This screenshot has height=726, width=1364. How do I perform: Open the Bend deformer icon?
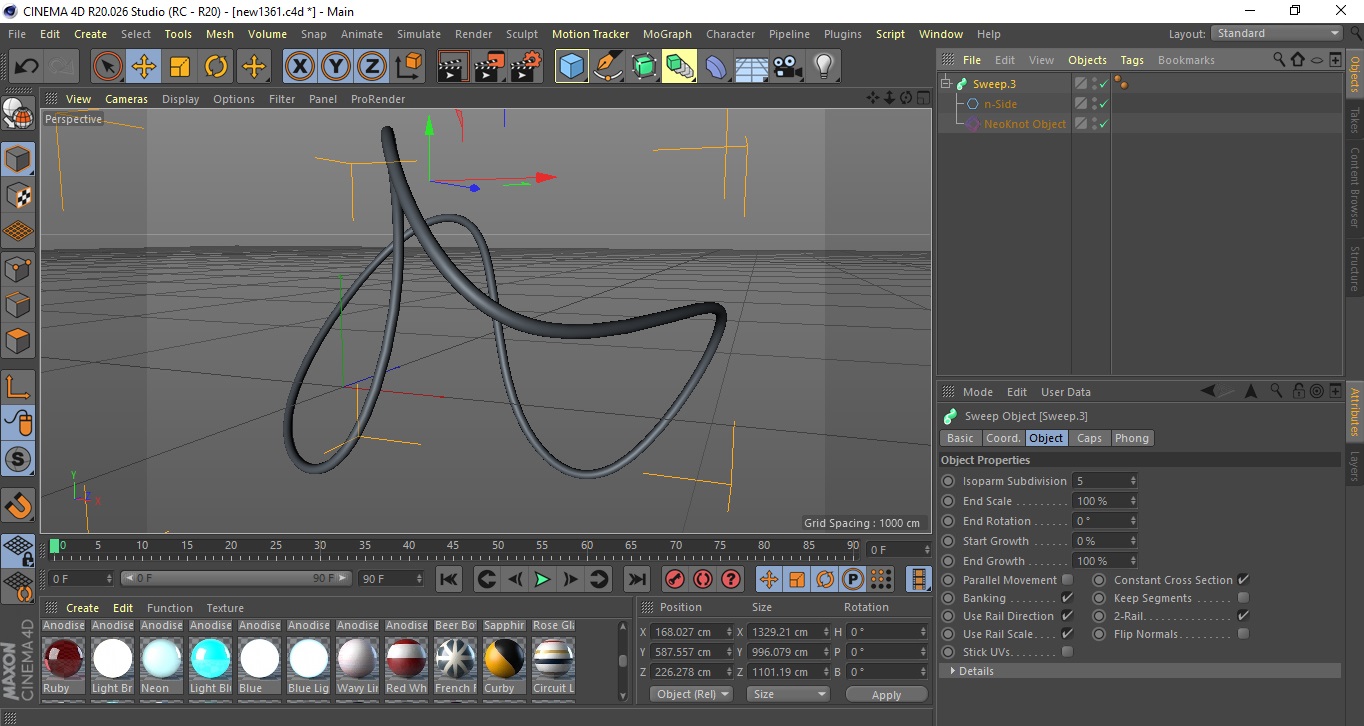point(716,67)
